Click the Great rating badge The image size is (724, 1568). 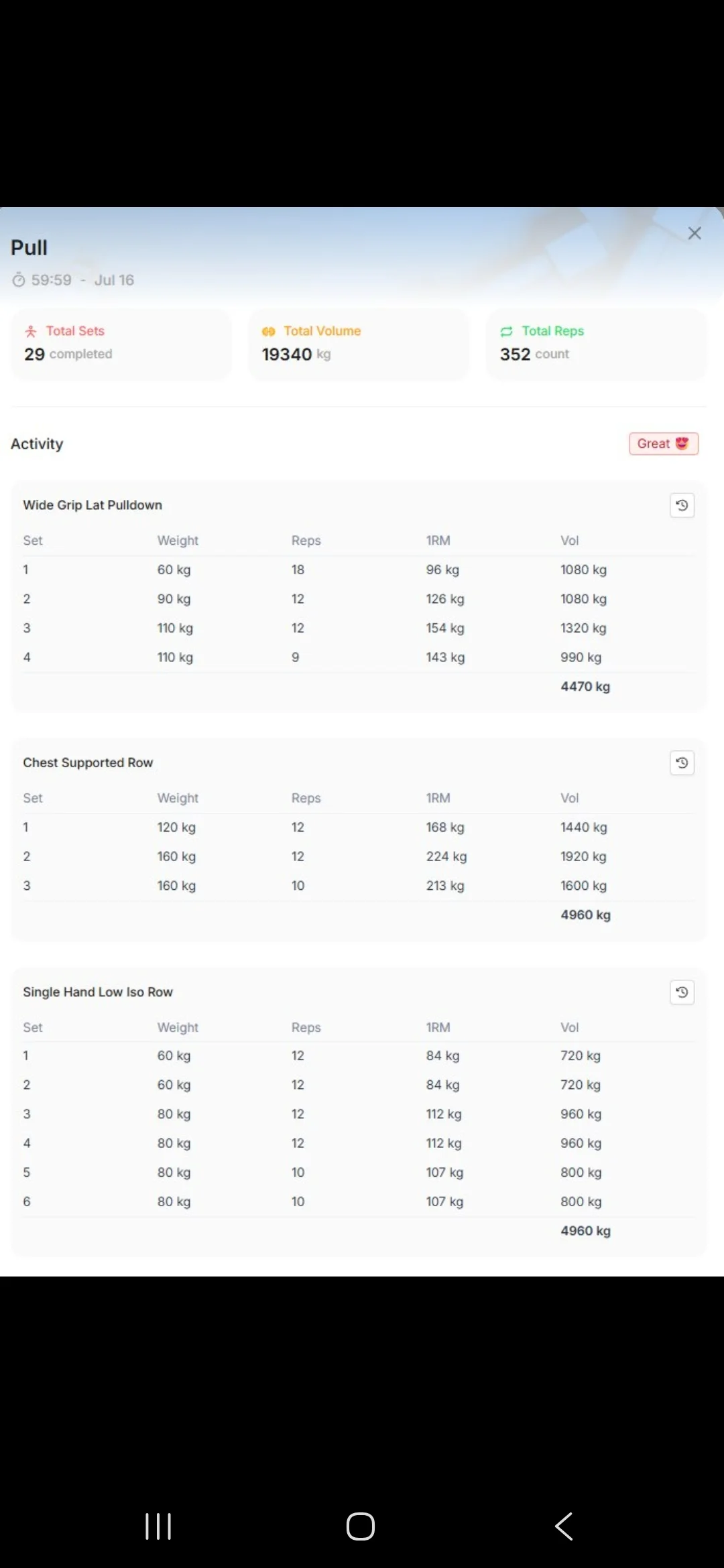pyautogui.click(x=664, y=444)
